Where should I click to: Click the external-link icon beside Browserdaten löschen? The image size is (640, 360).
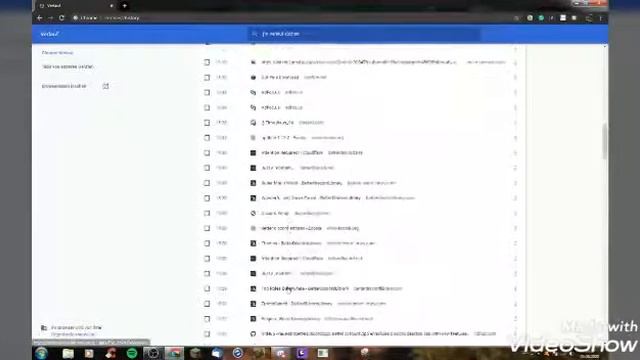pos(106,86)
